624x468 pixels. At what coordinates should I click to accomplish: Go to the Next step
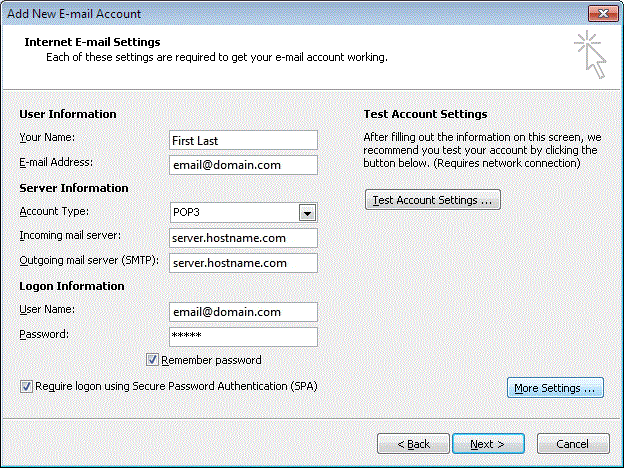pyautogui.click(x=489, y=443)
